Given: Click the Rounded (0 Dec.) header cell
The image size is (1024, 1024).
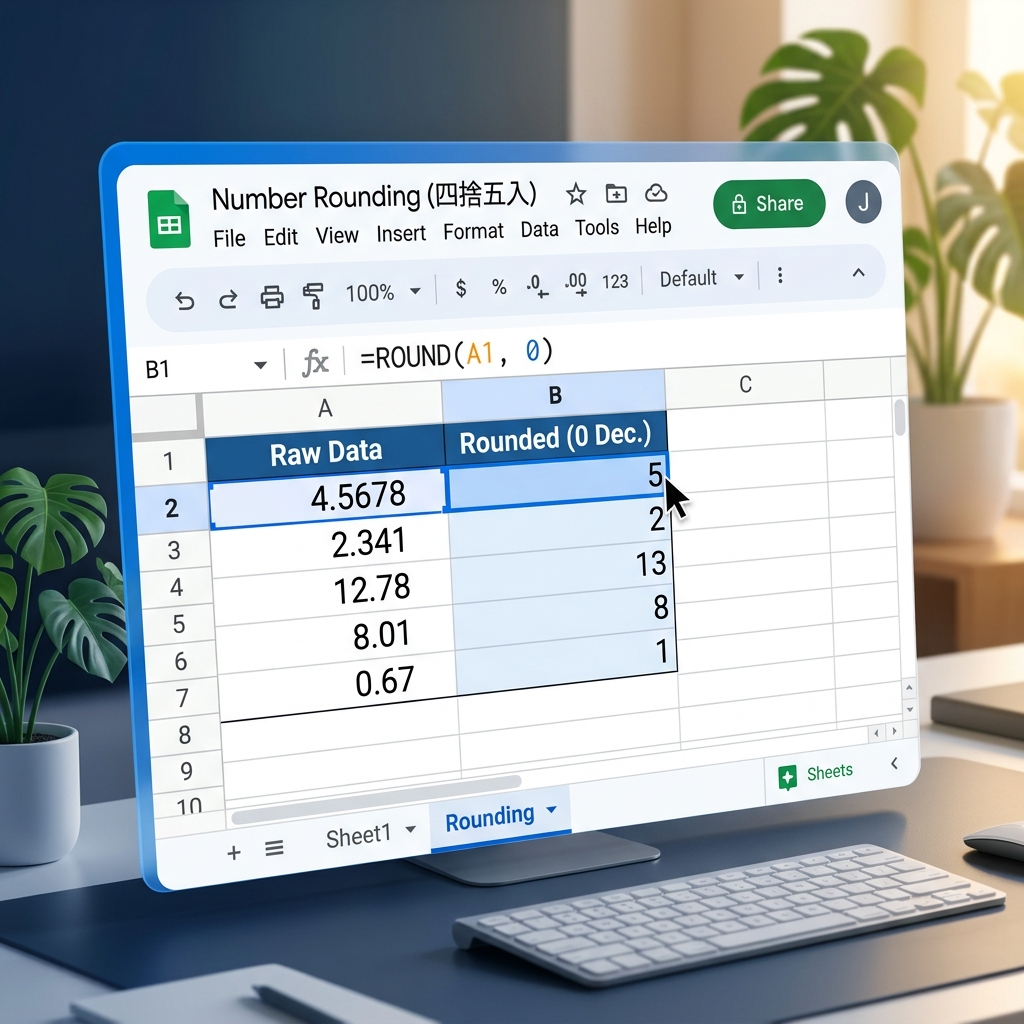Looking at the screenshot, I should point(555,439).
